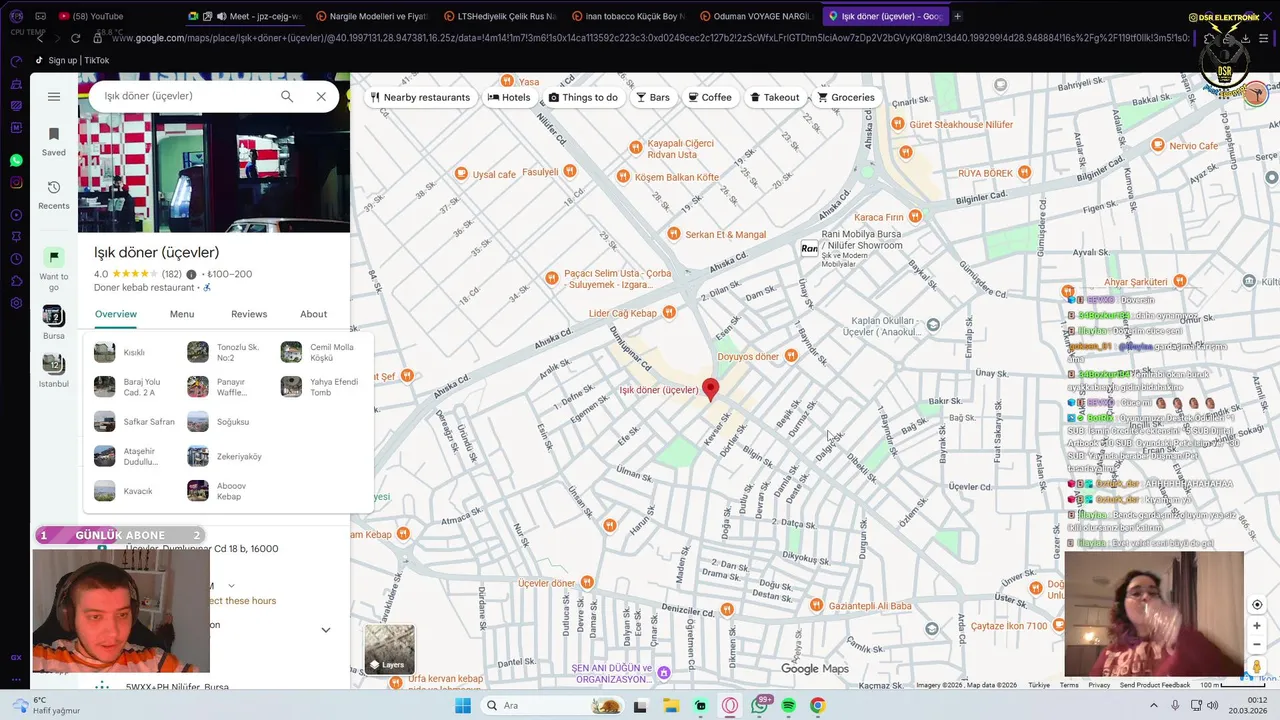The width and height of the screenshot is (1280, 720).
Task: Open the Windows Start menu
Action: 462,706
